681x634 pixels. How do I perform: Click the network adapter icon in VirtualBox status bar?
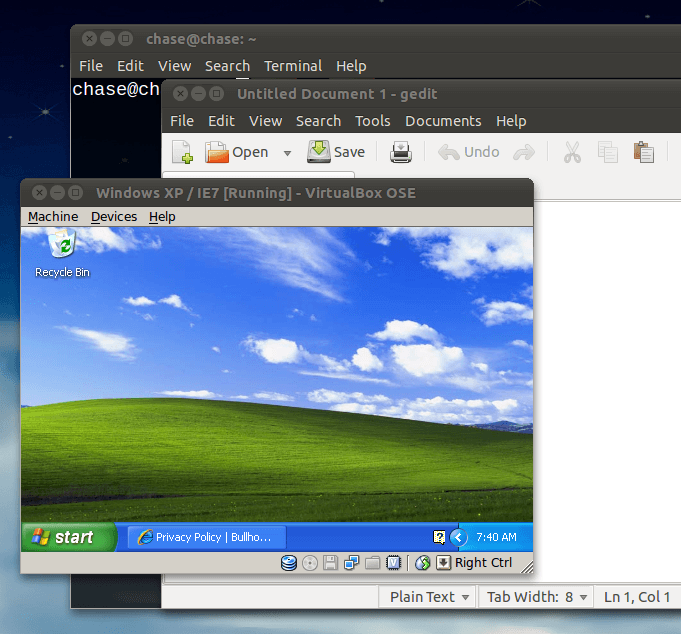tap(352, 563)
